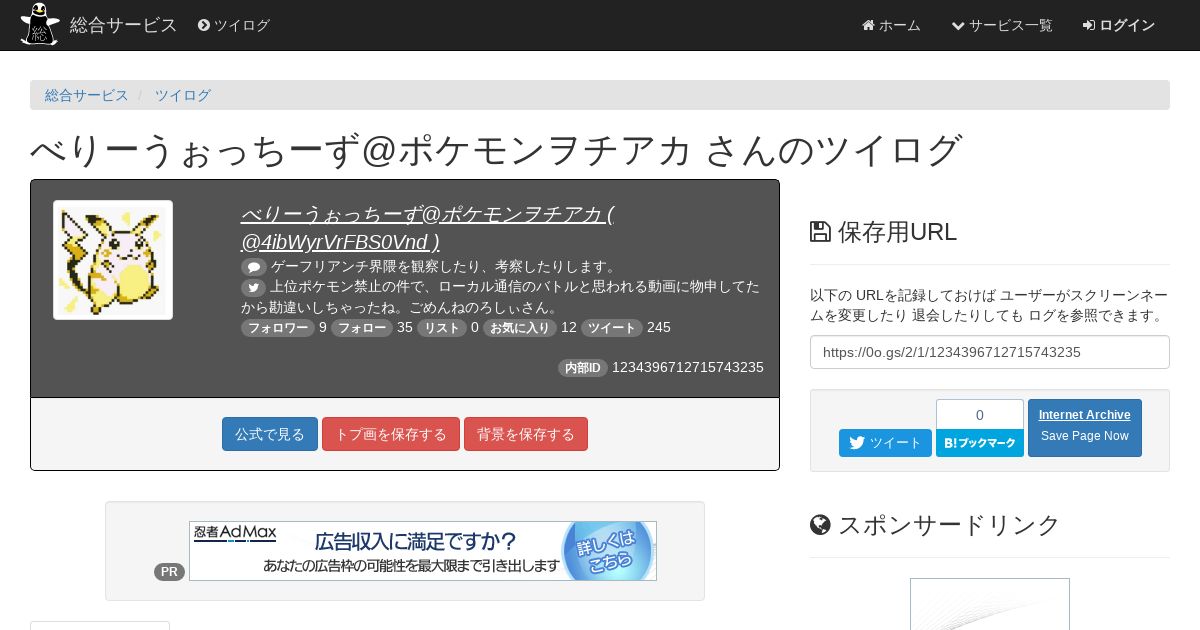Viewport: 1200px width, 630px height.
Task: Click トプ画を保存する button
Action: tap(391, 434)
